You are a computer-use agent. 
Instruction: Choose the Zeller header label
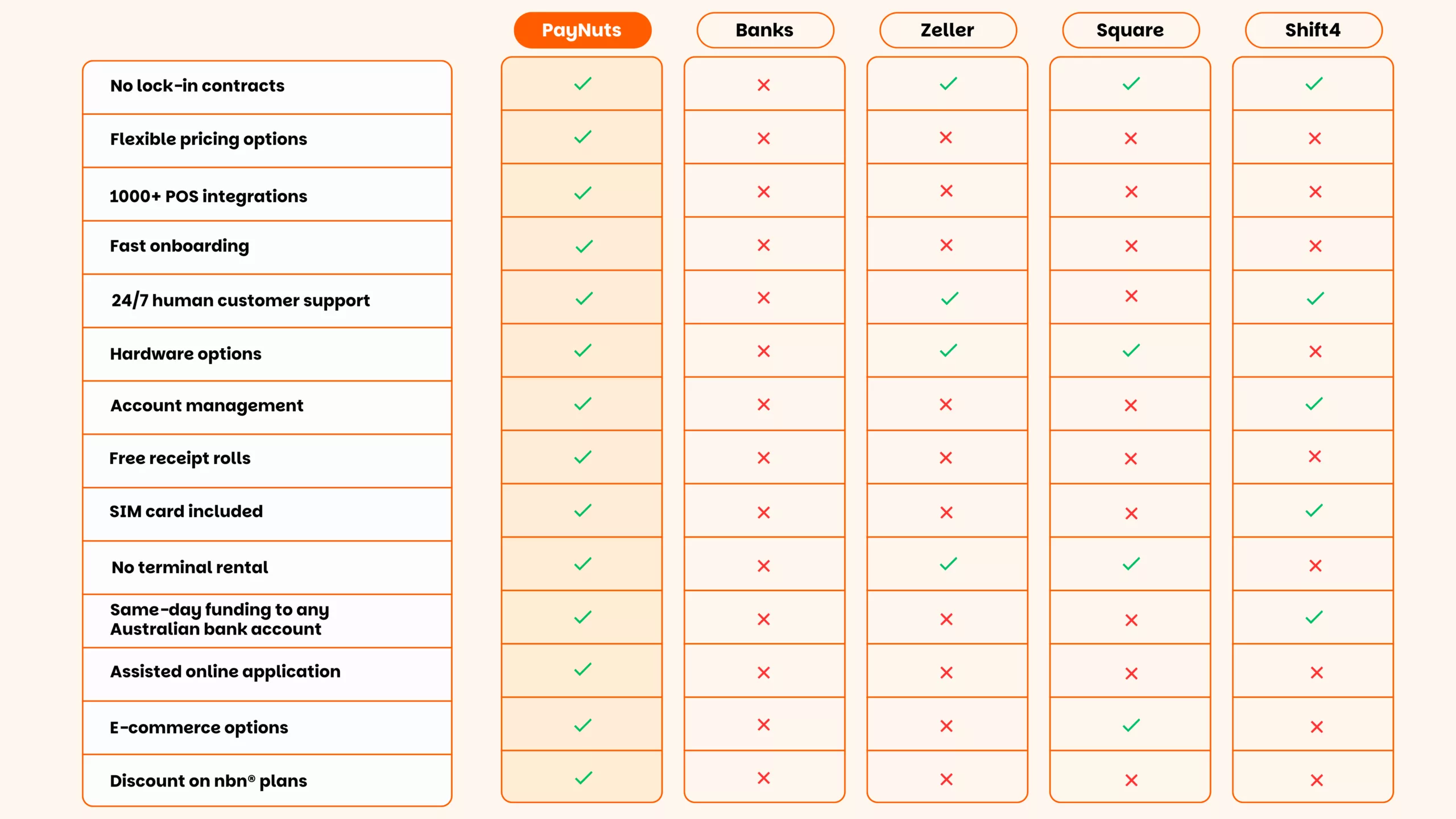[x=948, y=30]
